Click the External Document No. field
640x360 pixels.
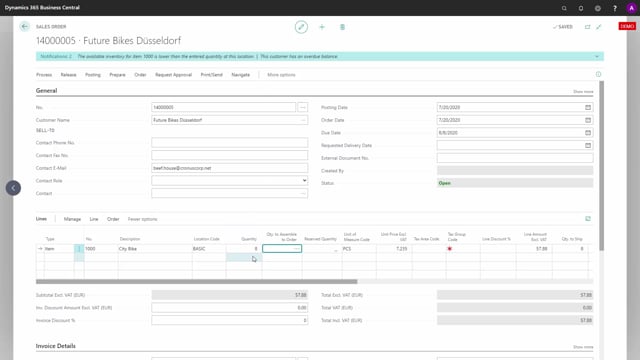point(515,158)
